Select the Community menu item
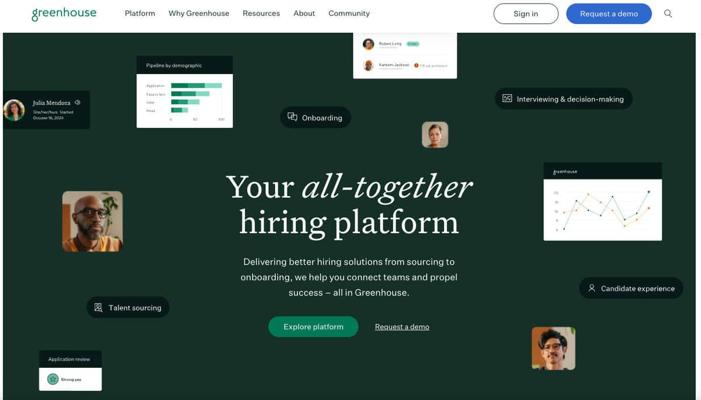The width and height of the screenshot is (701, 400). 349,13
